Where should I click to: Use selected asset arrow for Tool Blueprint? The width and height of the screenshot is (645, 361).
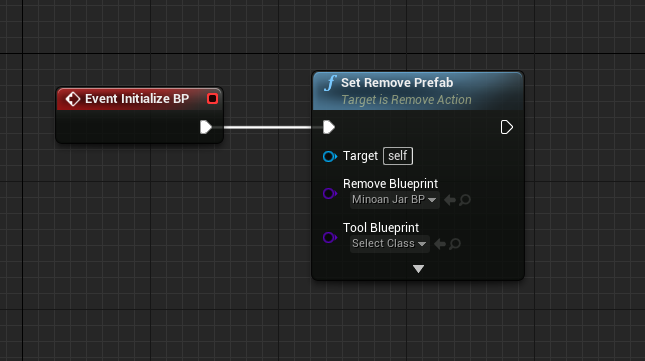440,244
